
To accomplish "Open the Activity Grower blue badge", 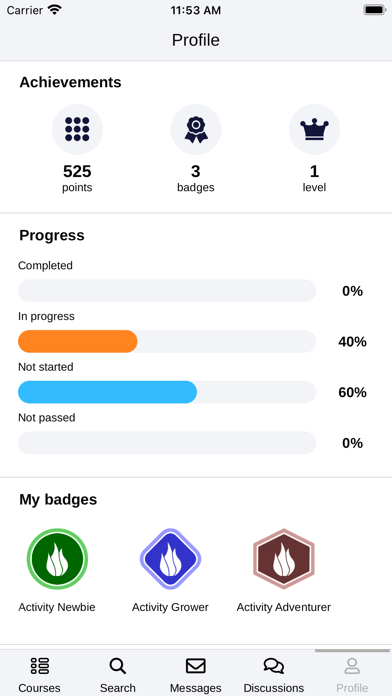I will (170, 559).
